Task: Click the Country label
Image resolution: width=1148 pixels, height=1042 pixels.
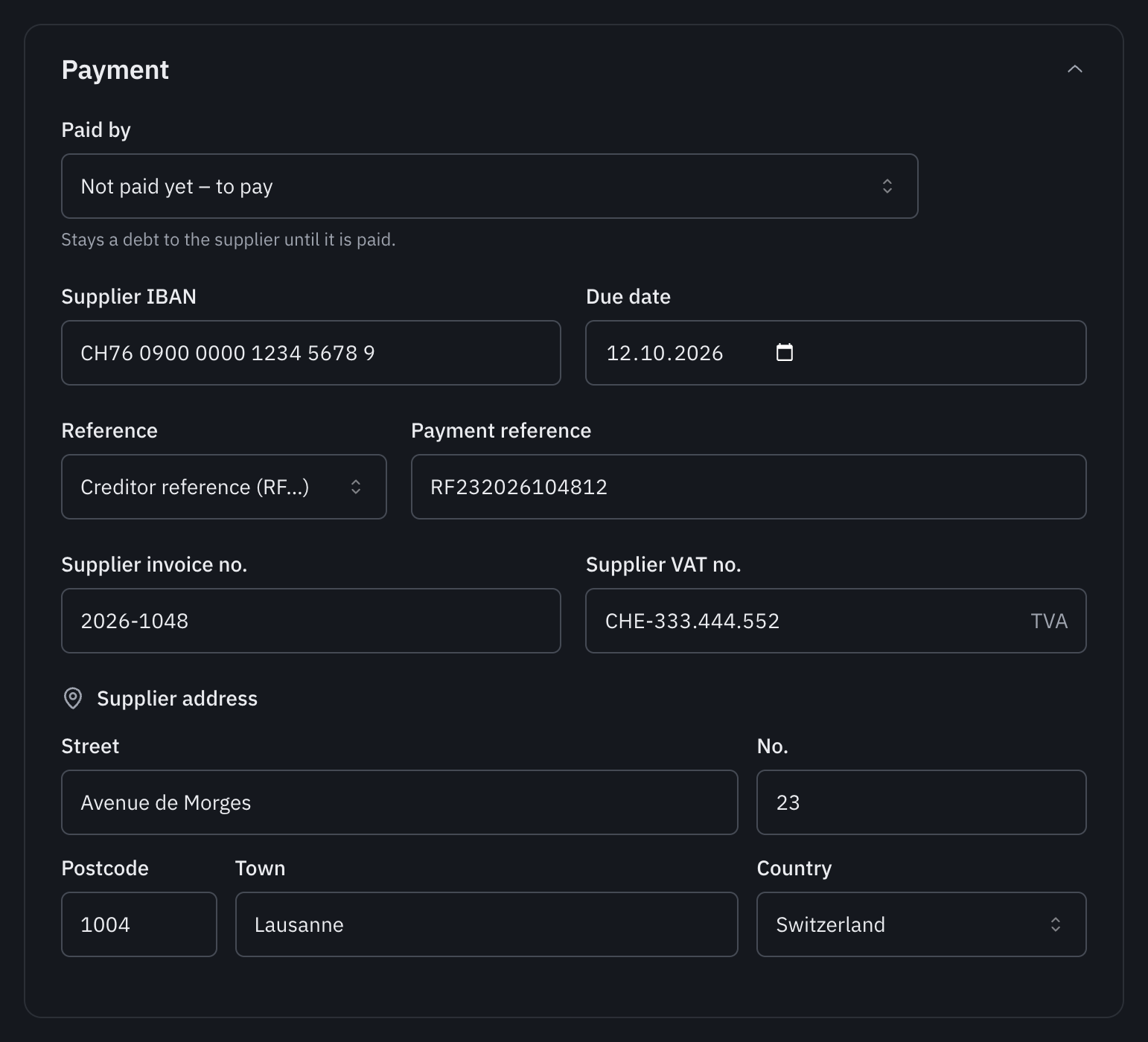Action: point(794,869)
